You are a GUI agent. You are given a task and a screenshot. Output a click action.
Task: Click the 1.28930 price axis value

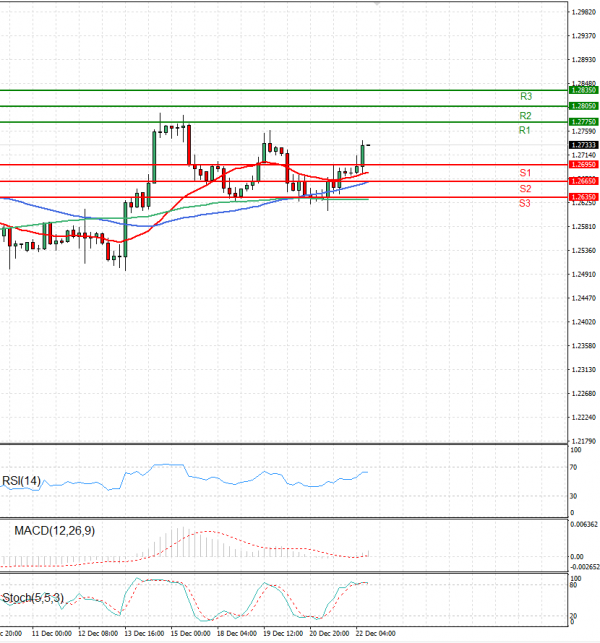coord(584,60)
